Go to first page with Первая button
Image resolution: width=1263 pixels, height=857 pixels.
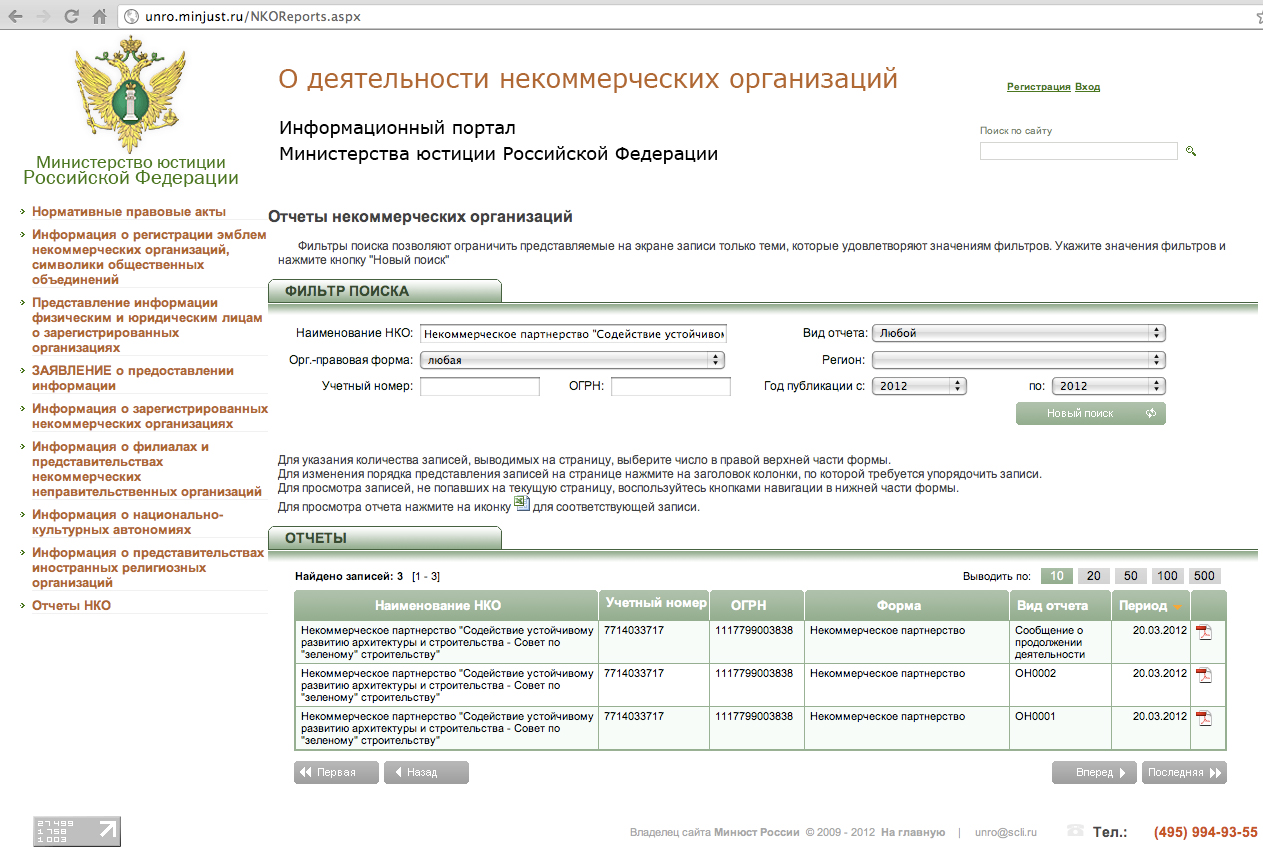click(x=336, y=772)
